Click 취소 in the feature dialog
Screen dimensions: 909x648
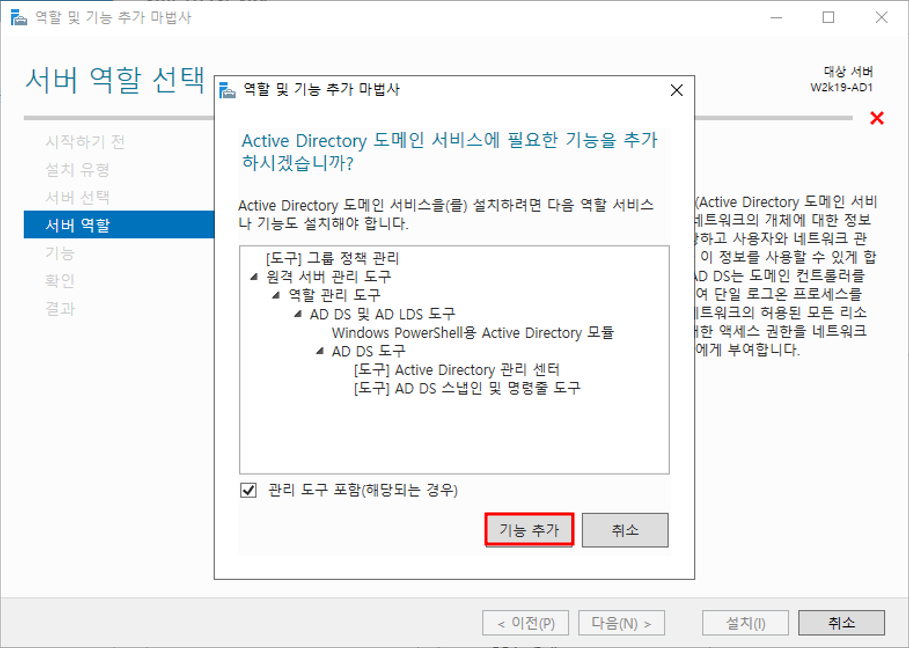click(625, 530)
